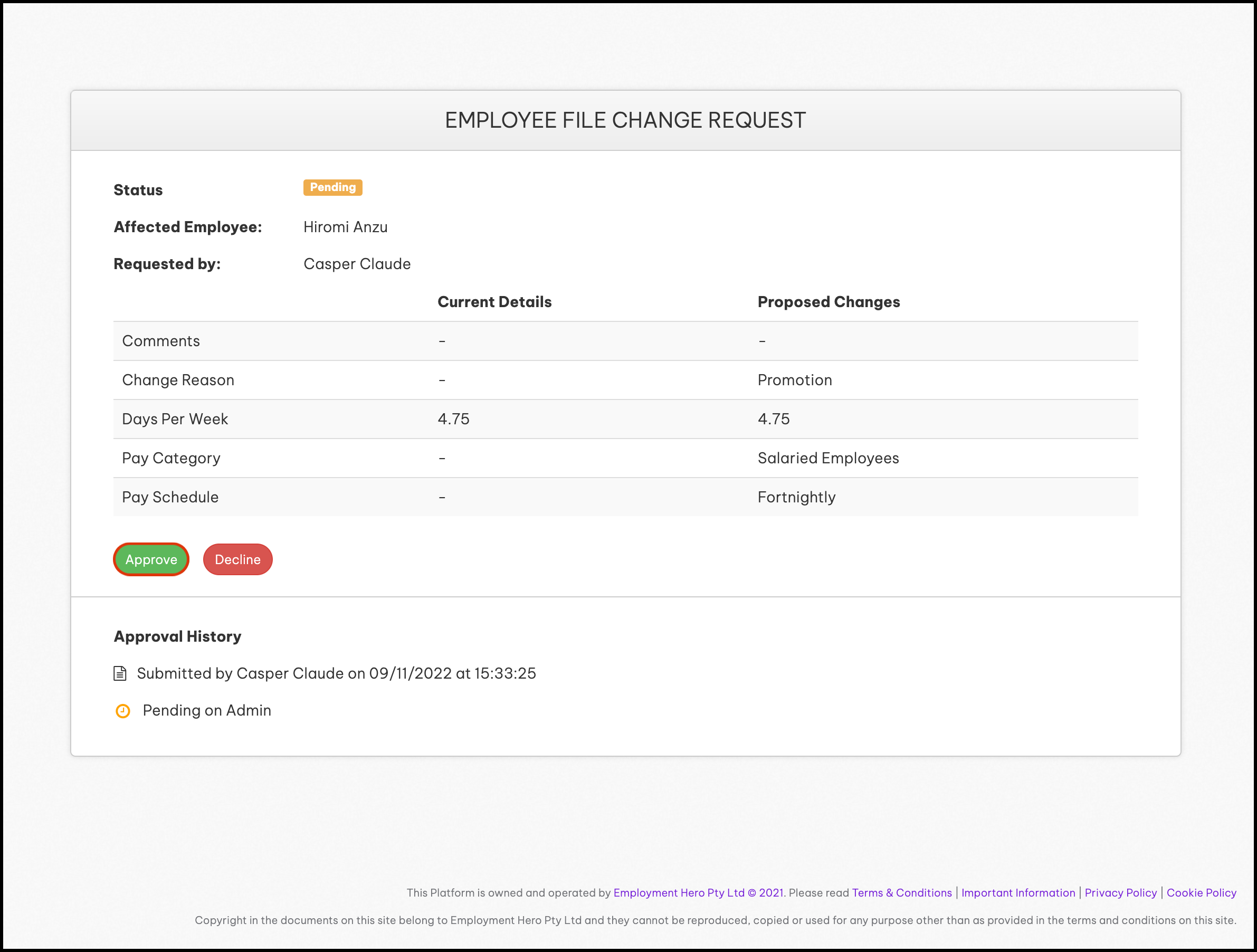Click the Approval History heading
The image size is (1257, 952).
click(x=177, y=636)
